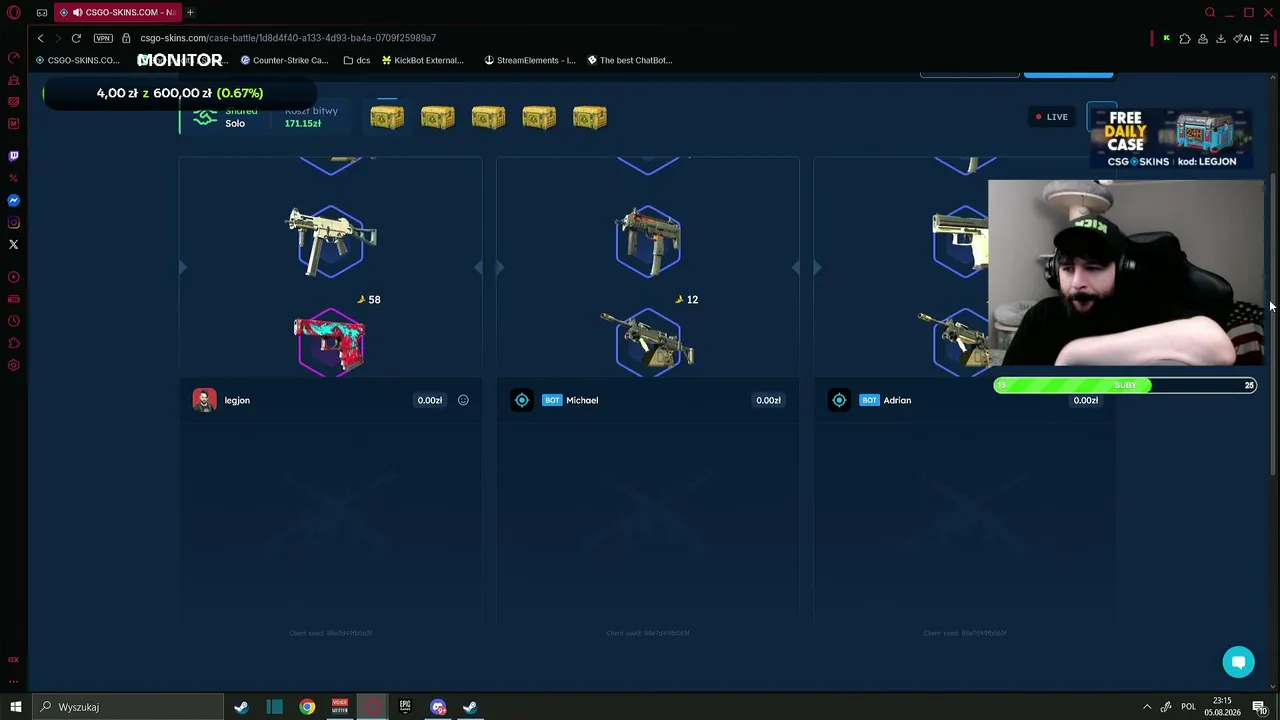1280x720 pixels.
Task: Open the live chat support bubble
Action: click(1238, 662)
